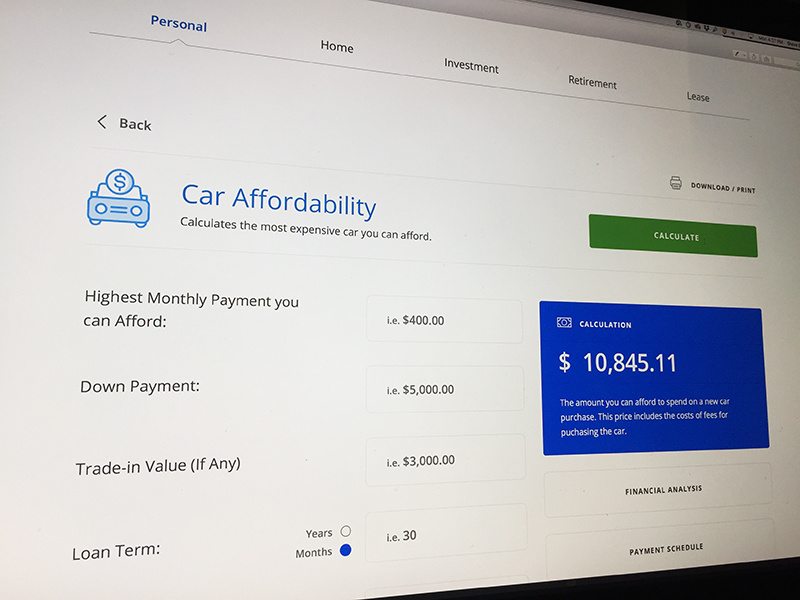Click the Highest Monthly Payment label
Image resolution: width=800 pixels, height=600 pixels.
[191, 309]
